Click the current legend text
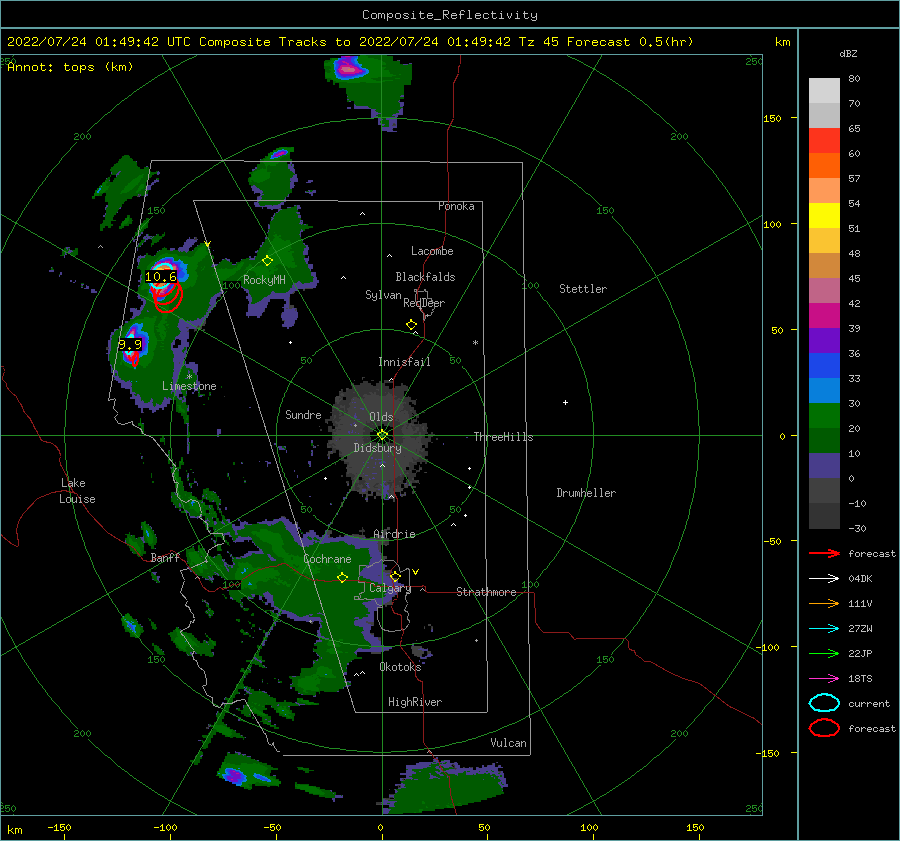This screenshot has height=841, width=900. (x=869, y=703)
